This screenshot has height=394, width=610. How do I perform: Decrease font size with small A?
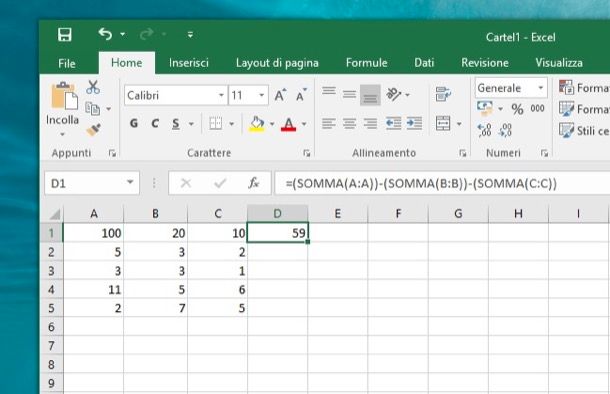(x=301, y=95)
